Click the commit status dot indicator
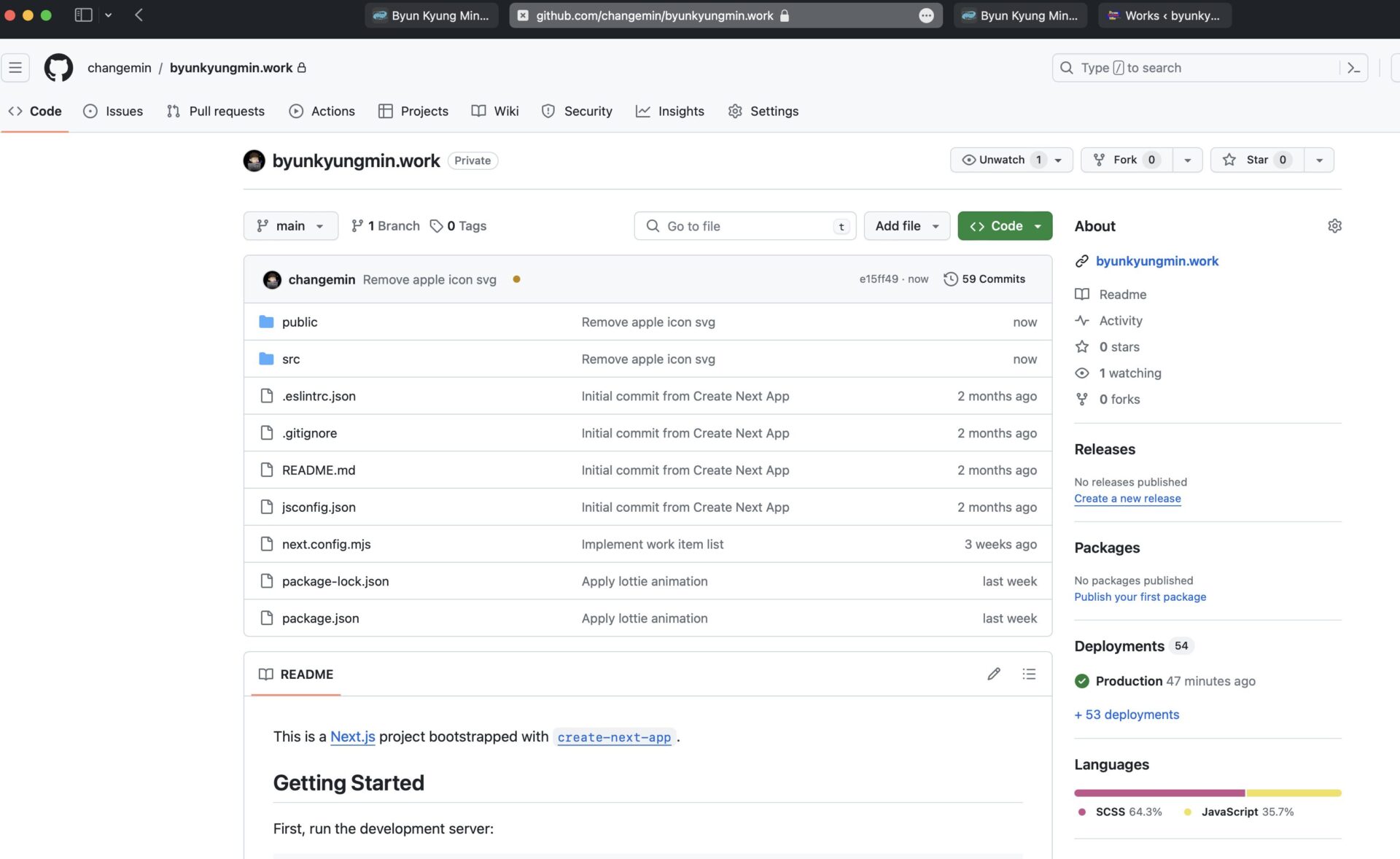Viewport: 1400px width, 859px height. tap(516, 279)
